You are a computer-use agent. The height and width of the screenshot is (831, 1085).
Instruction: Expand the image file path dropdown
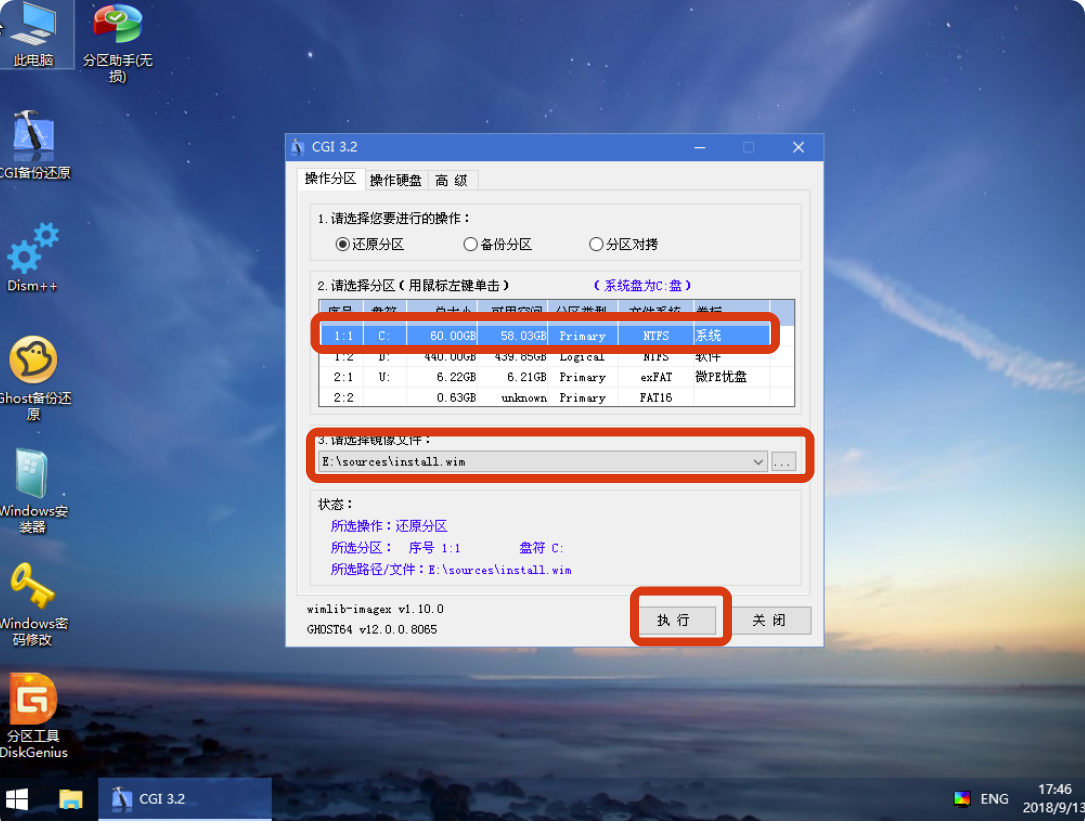pyautogui.click(x=757, y=462)
